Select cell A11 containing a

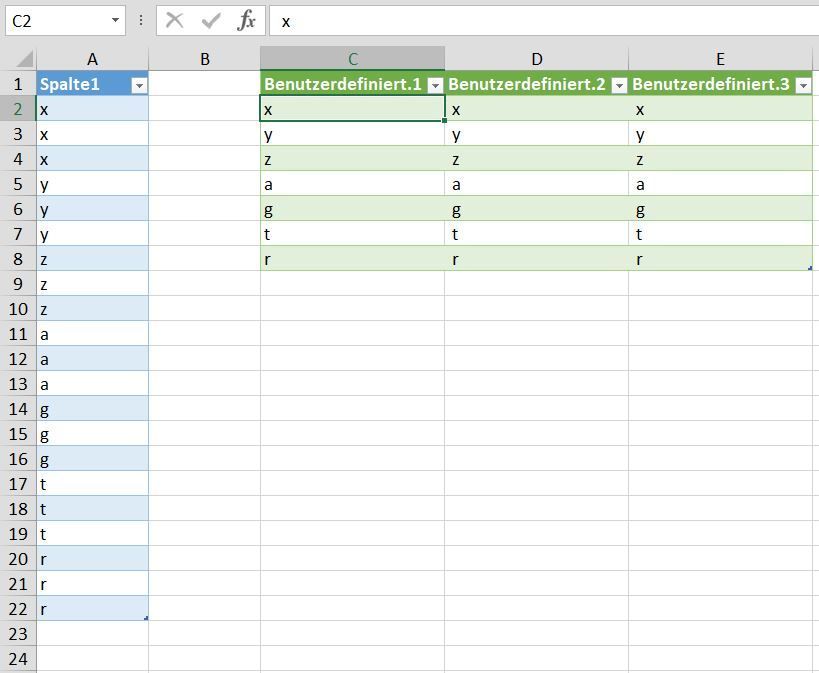tap(92, 334)
